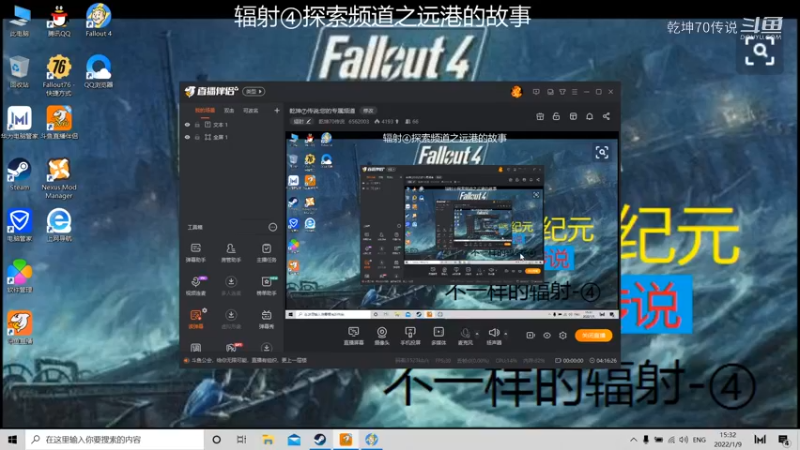The image size is (800, 450).
Task: Open the 主播任务 tool
Action: [266, 253]
